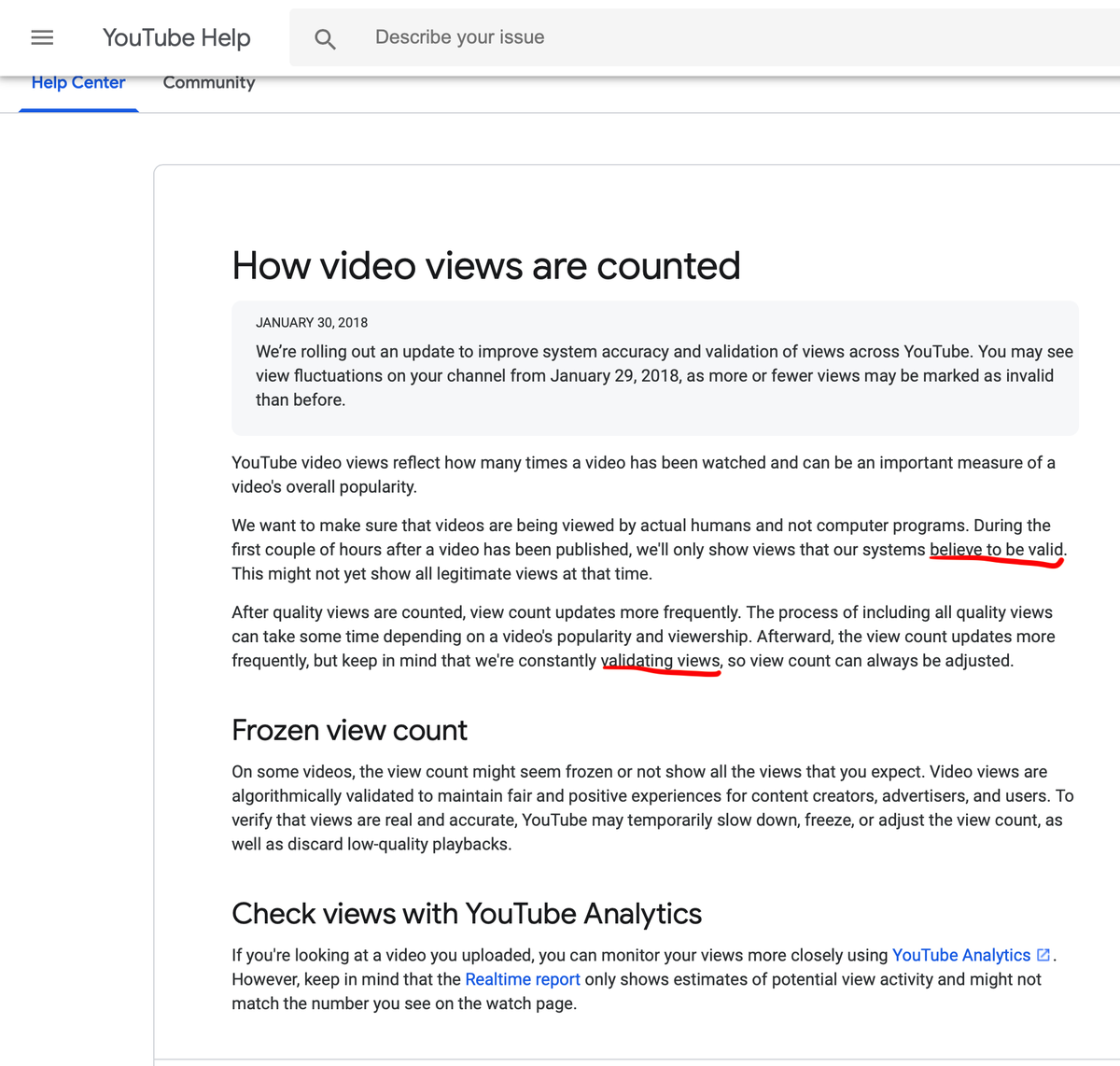Viewport: 1120px width, 1066px height.
Task: Click the Frozen view count heading
Action: click(x=349, y=730)
